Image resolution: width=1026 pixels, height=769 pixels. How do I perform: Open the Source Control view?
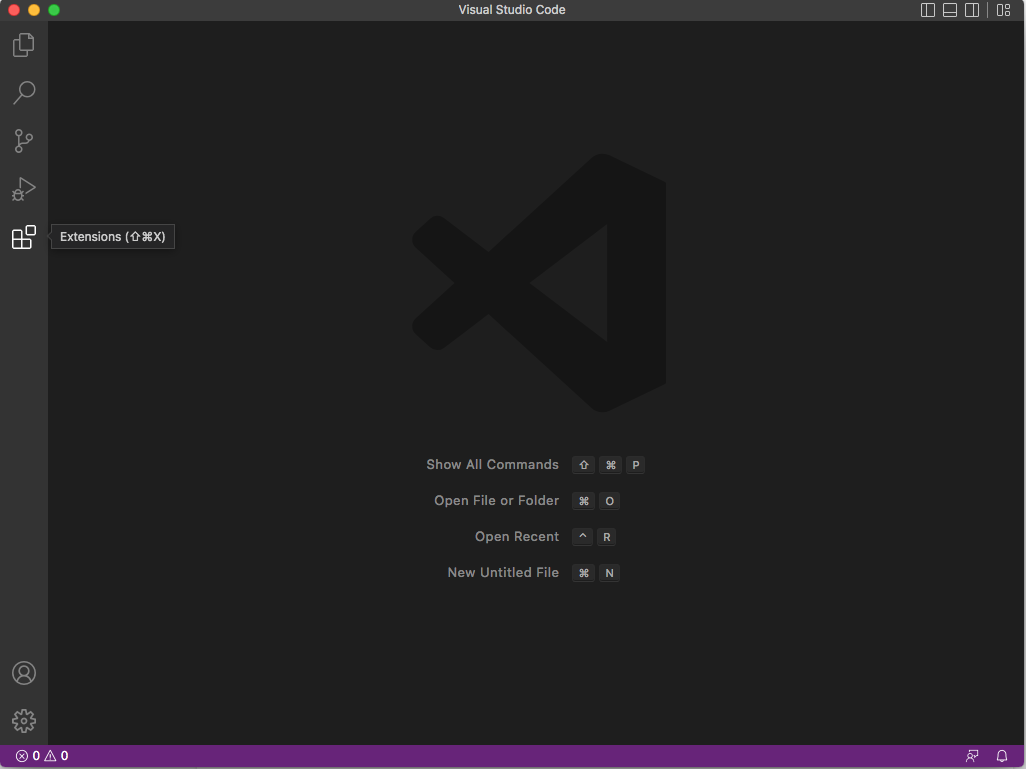click(23, 140)
